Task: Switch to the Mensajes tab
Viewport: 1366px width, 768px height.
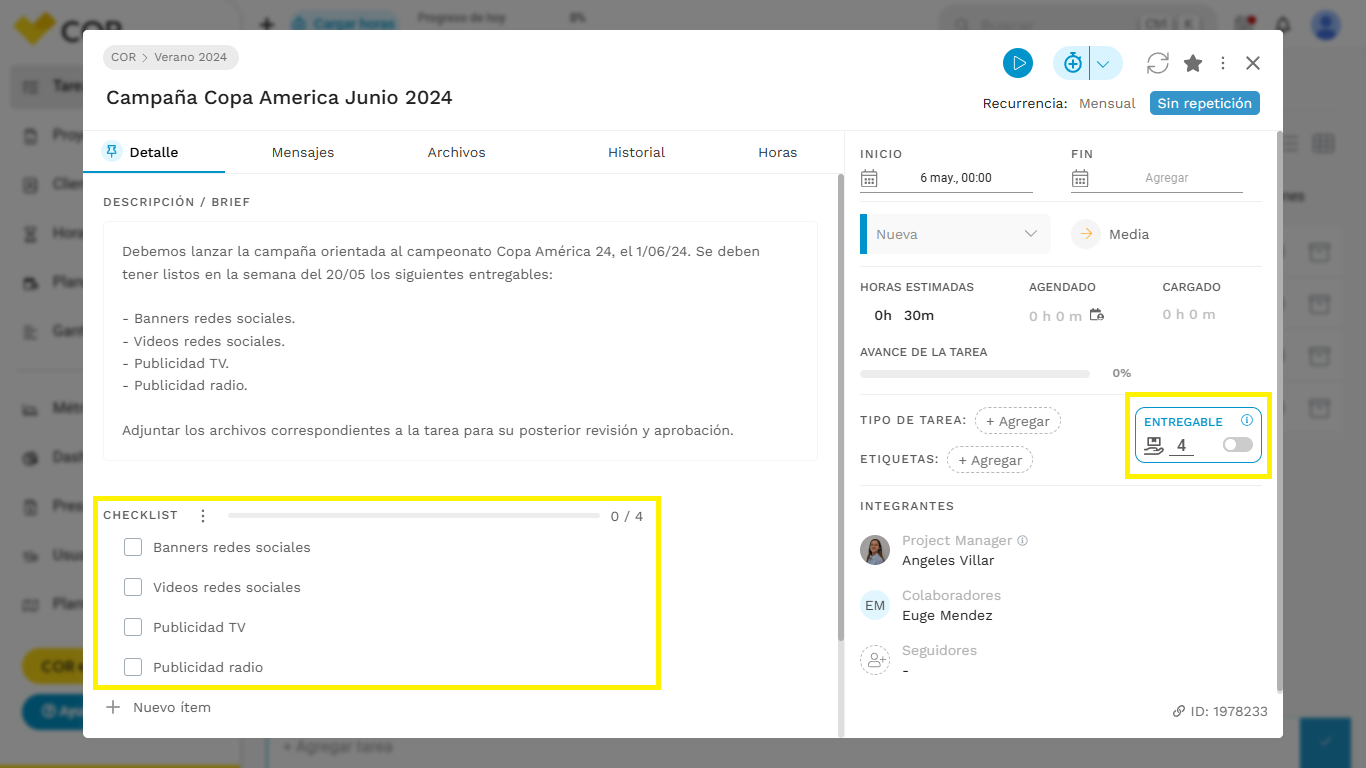Action: tap(303, 152)
